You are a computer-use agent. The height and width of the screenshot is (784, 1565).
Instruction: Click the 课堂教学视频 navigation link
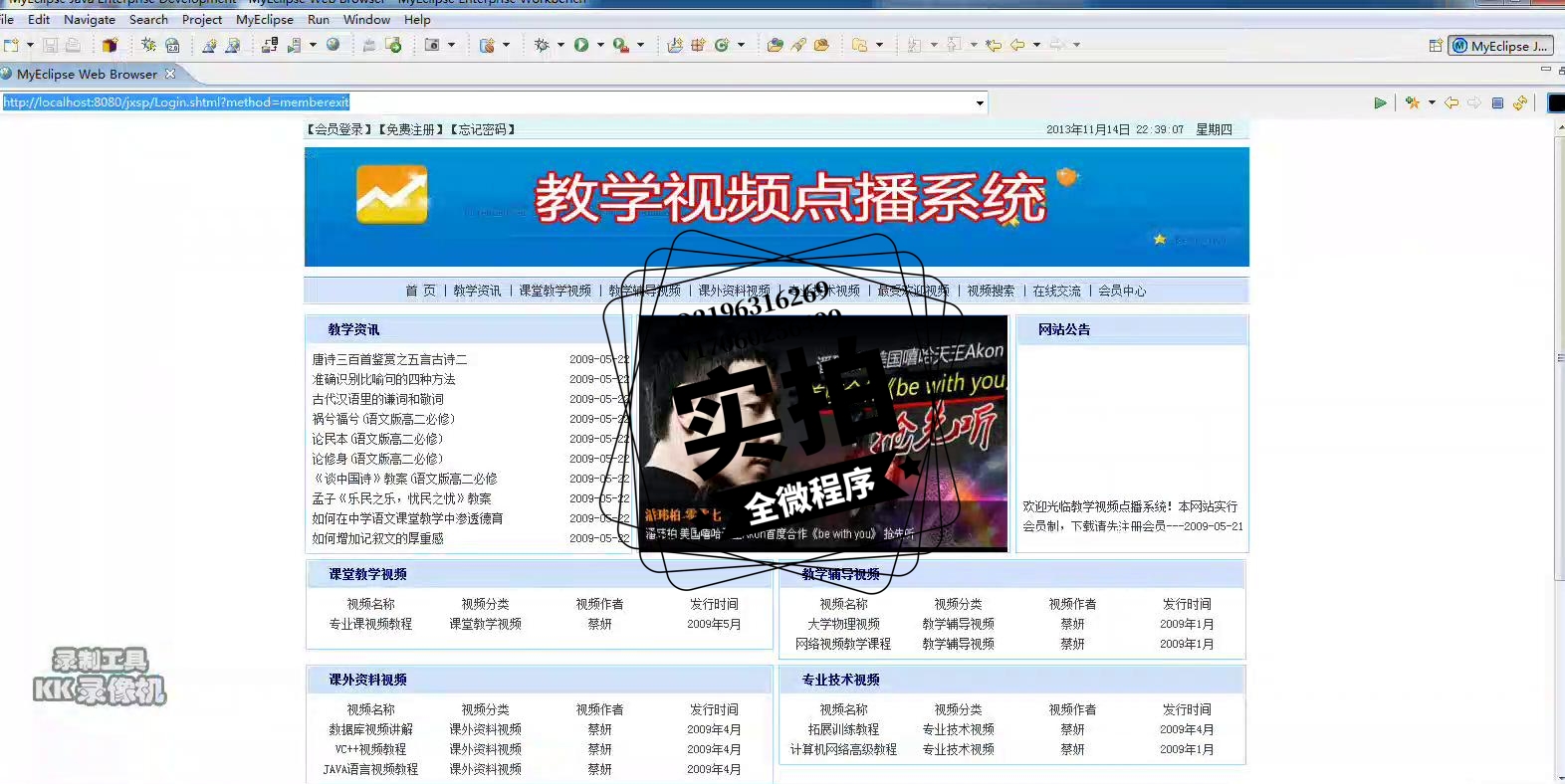[x=556, y=291]
